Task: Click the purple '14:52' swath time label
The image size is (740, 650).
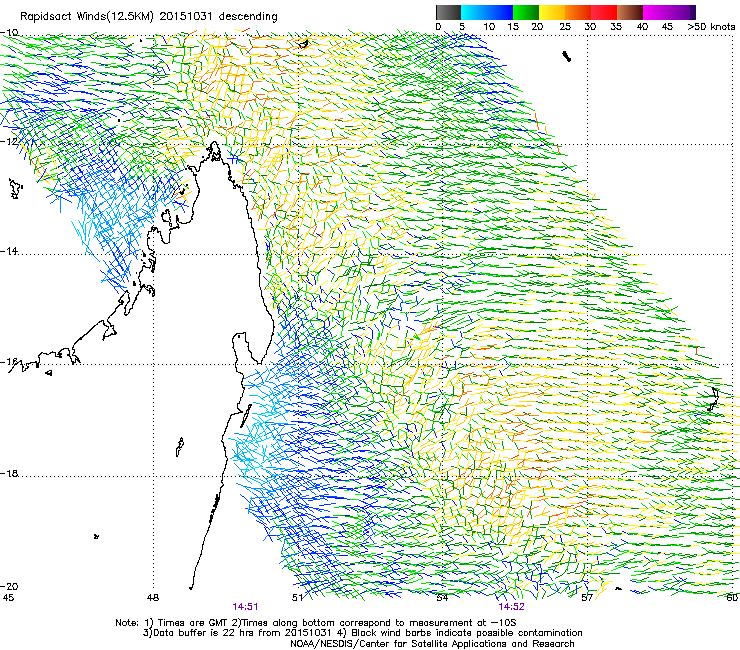Action: click(512, 607)
